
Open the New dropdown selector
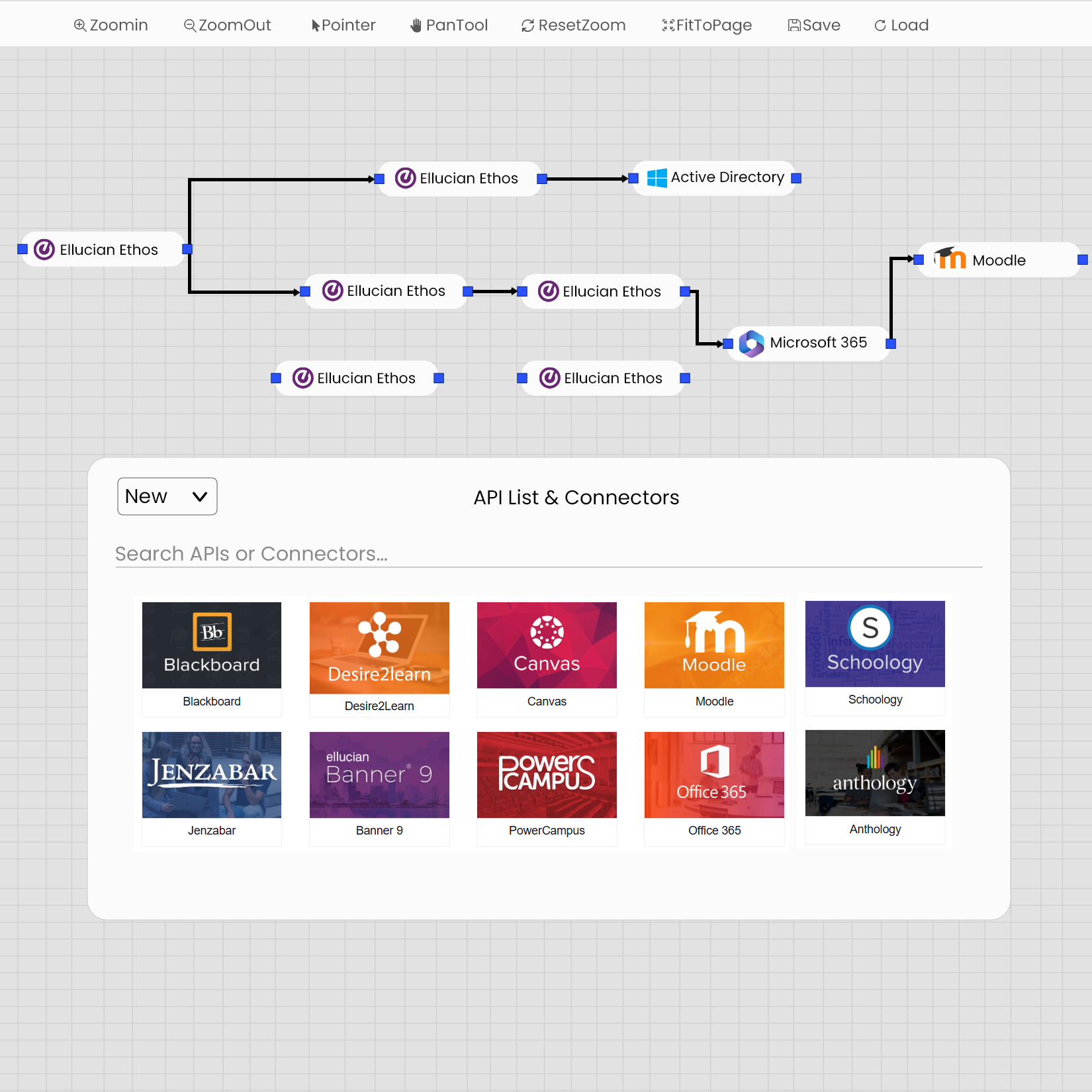click(x=167, y=496)
